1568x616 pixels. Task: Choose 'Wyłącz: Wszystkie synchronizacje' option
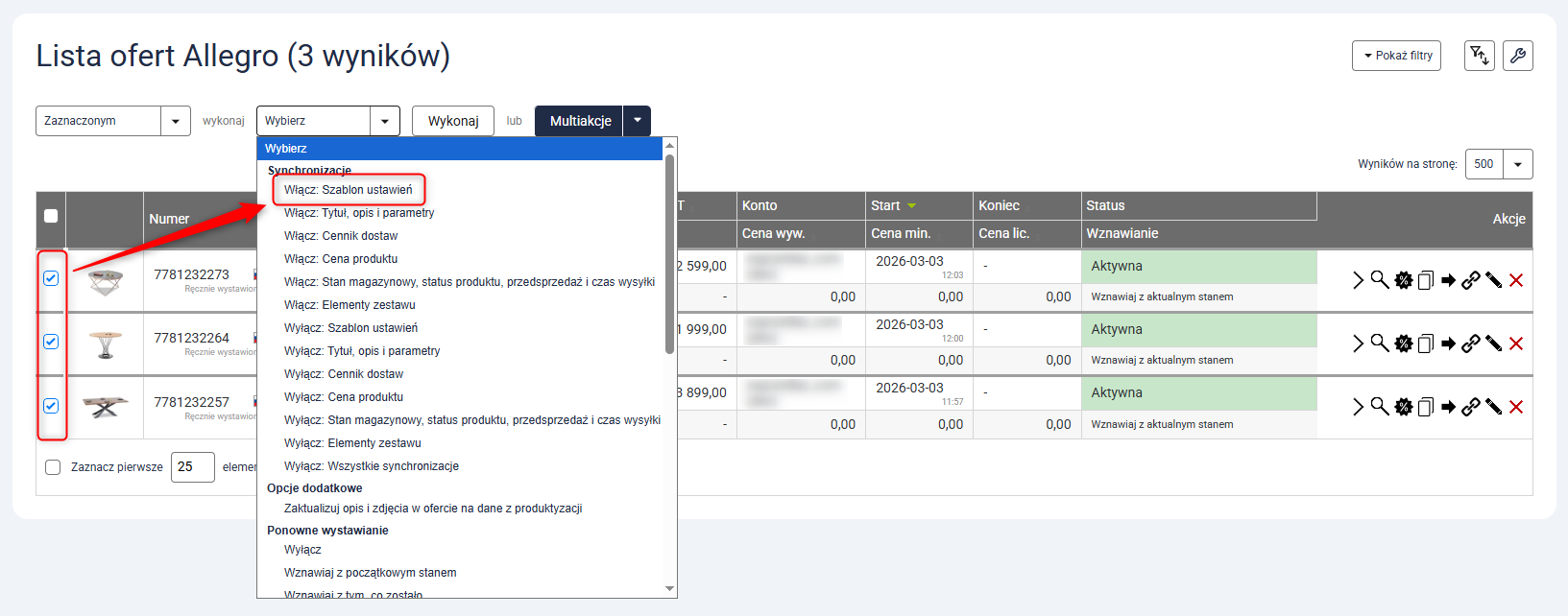(x=371, y=466)
